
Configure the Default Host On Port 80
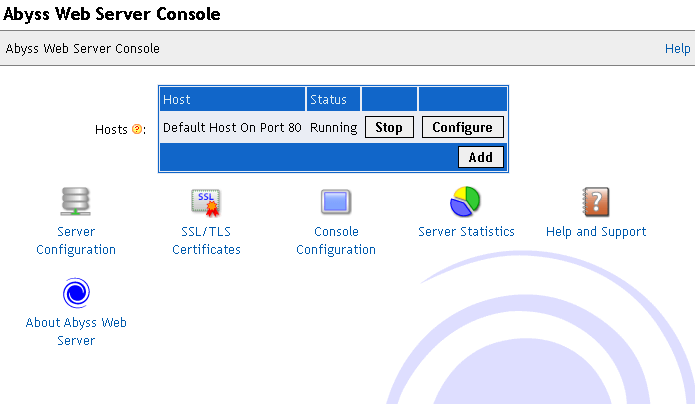[x=462, y=127]
